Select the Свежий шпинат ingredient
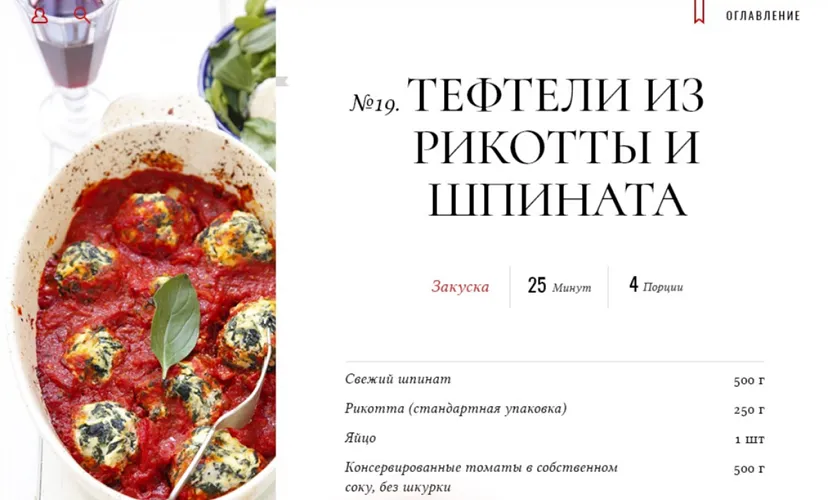The image size is (828, 500). click(398, 379)
